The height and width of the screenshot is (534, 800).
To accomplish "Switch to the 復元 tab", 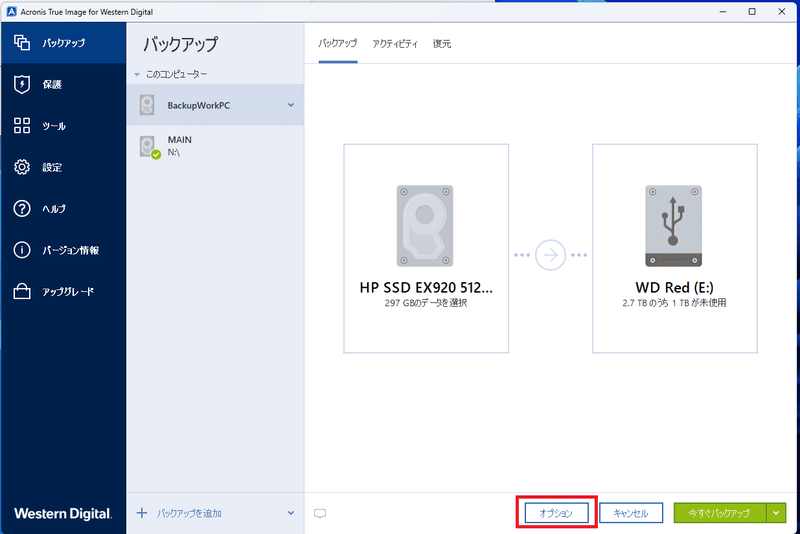I will click(x=442, y=44).
